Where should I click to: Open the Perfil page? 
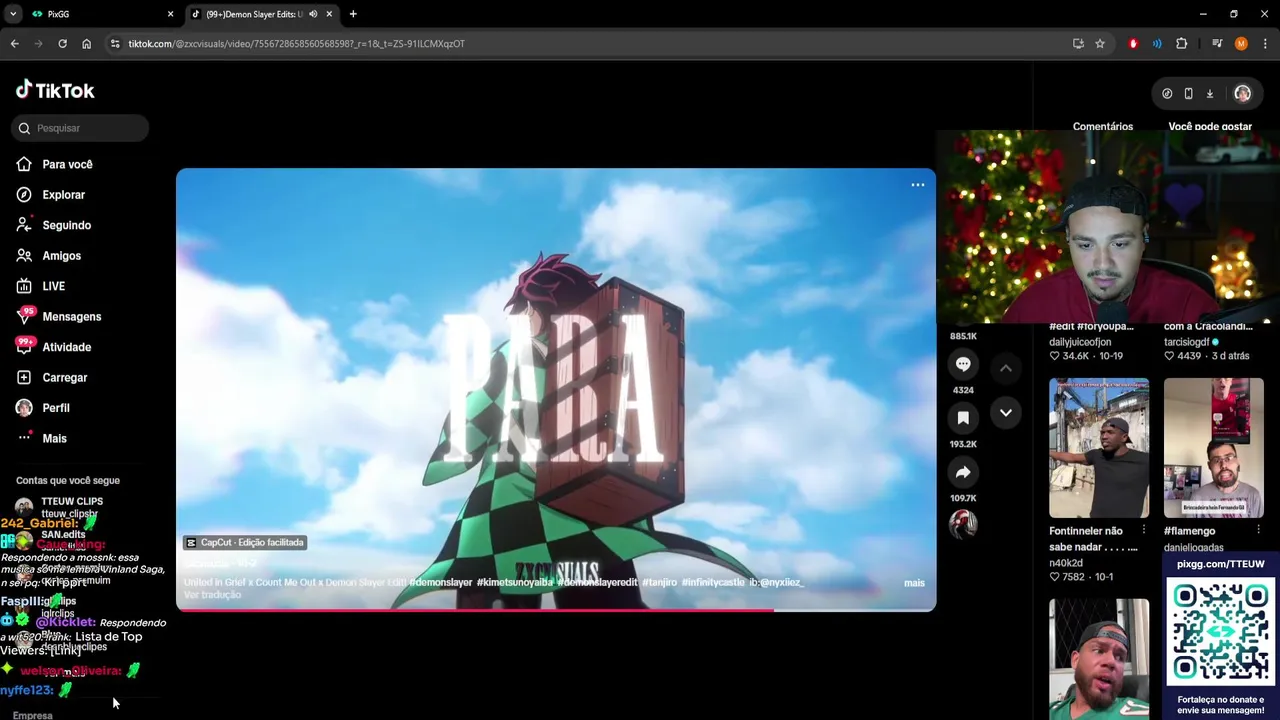tap(56, 408)
